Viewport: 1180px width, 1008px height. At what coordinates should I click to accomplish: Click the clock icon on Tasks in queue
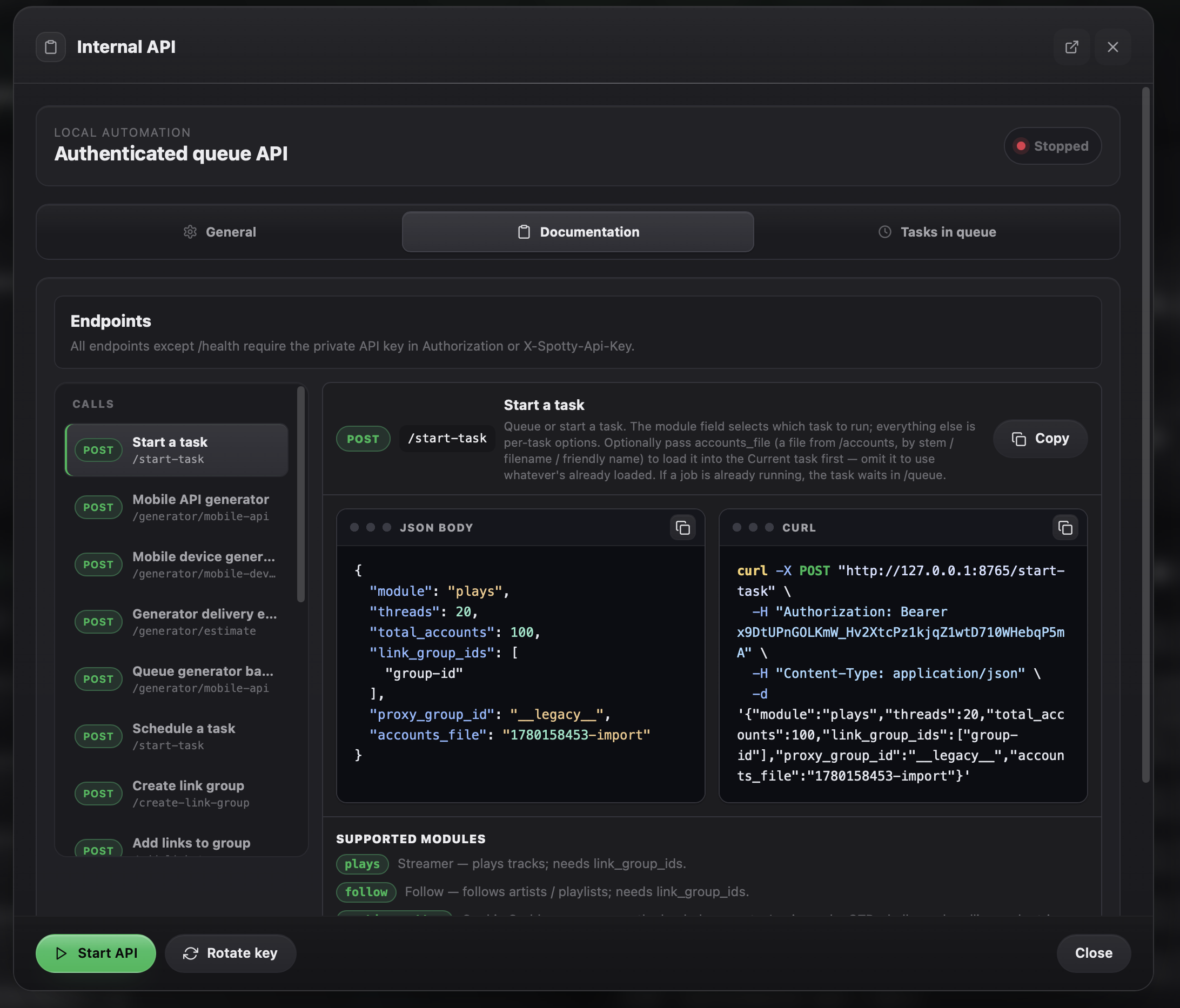tap(884, 232)
